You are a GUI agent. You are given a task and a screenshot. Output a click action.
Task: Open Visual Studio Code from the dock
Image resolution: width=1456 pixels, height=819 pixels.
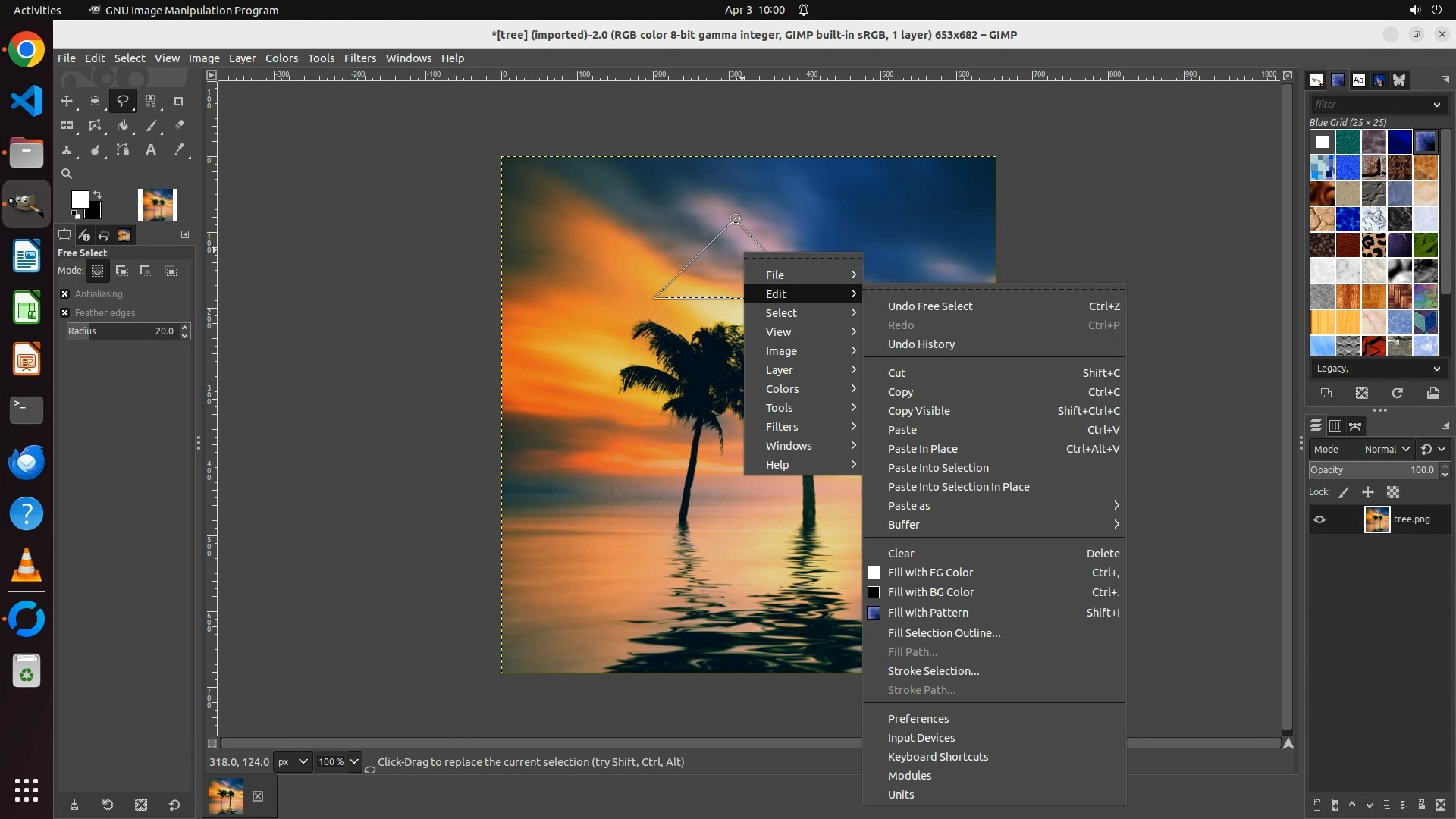[27, 101]
